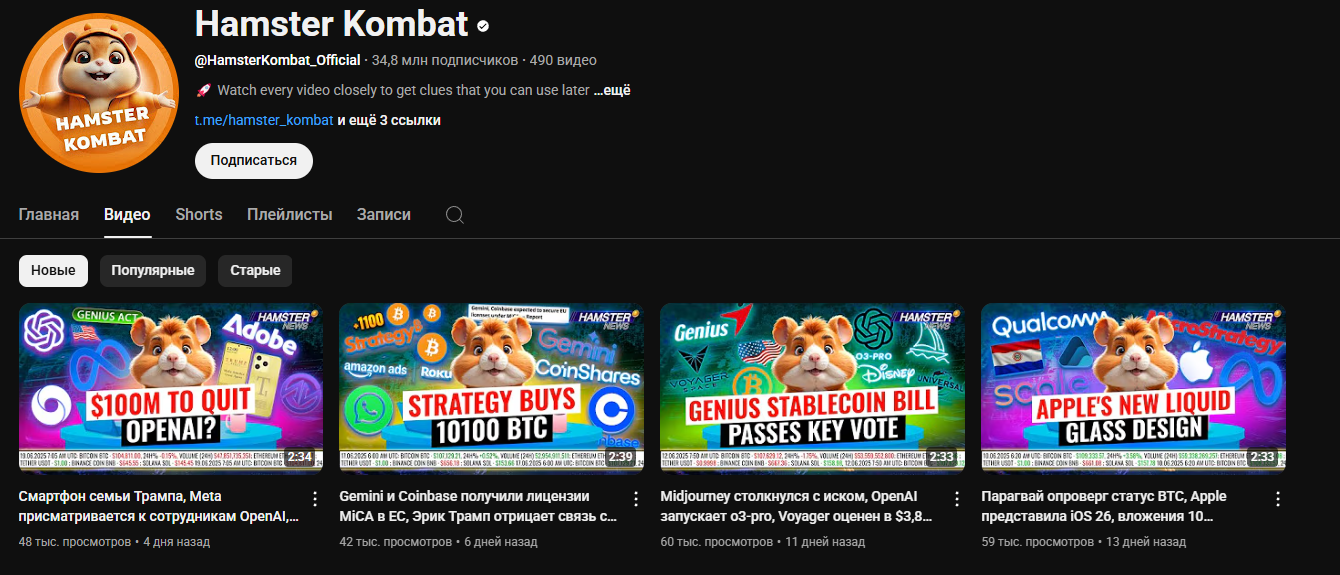Click the Hamster Kombat channel name heading

coord(331,24)
